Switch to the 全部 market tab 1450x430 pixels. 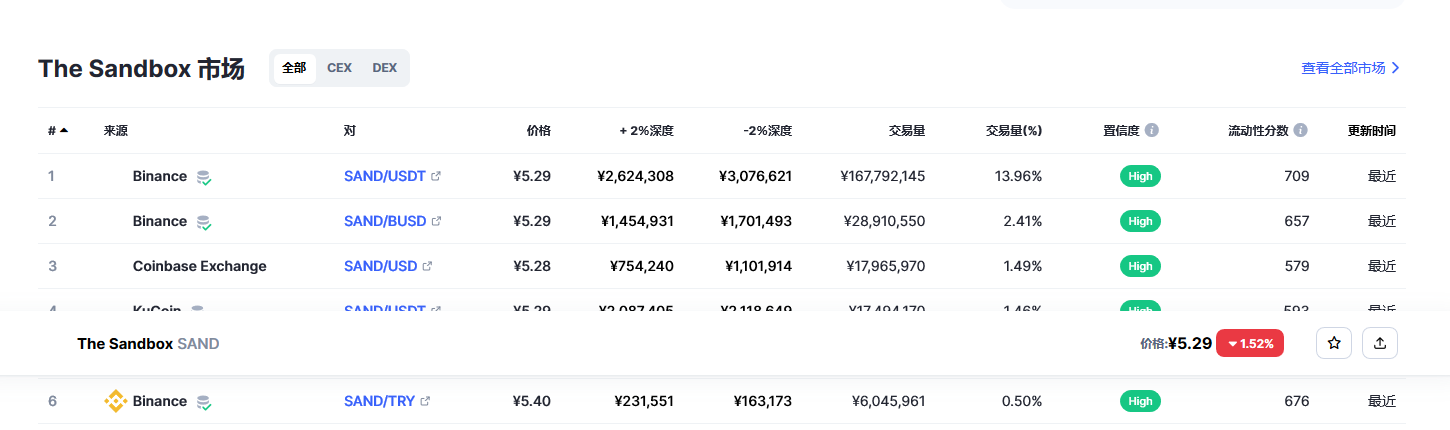point(294,68)
